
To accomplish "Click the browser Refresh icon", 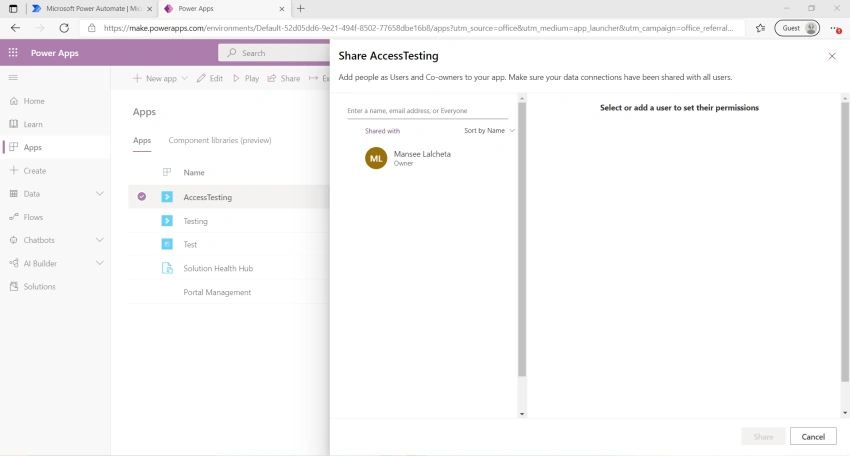I will tap(64, 28).
